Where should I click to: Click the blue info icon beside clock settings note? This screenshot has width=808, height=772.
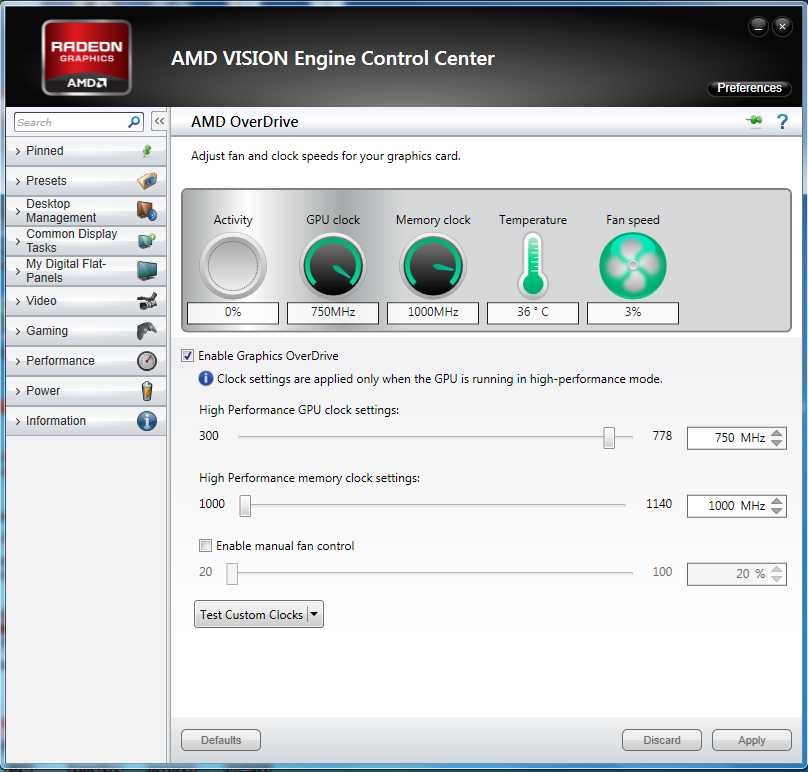click(206, 379)
